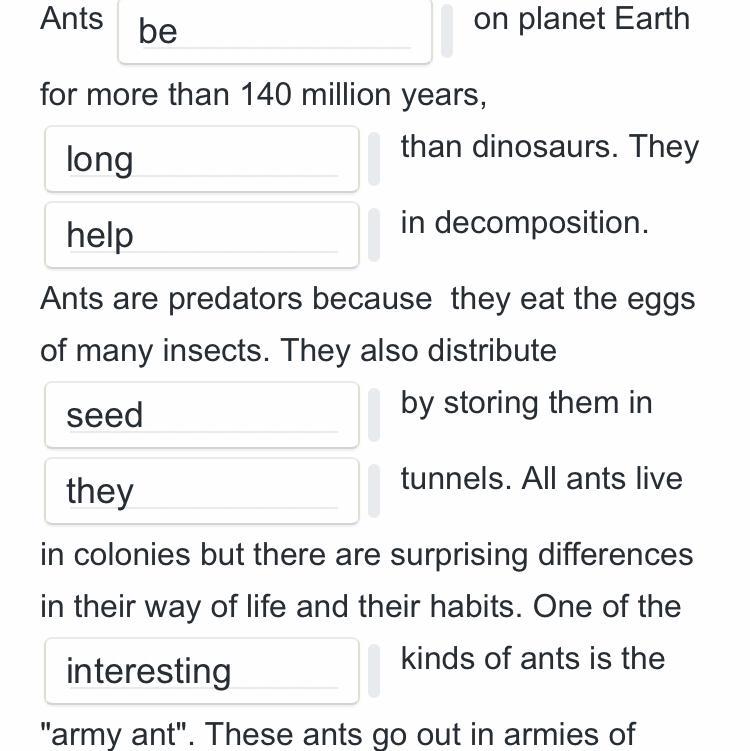Viewport: 750px width, 751px height.
Task: Focus the answer box containing "long"
Action: point(202,159)
